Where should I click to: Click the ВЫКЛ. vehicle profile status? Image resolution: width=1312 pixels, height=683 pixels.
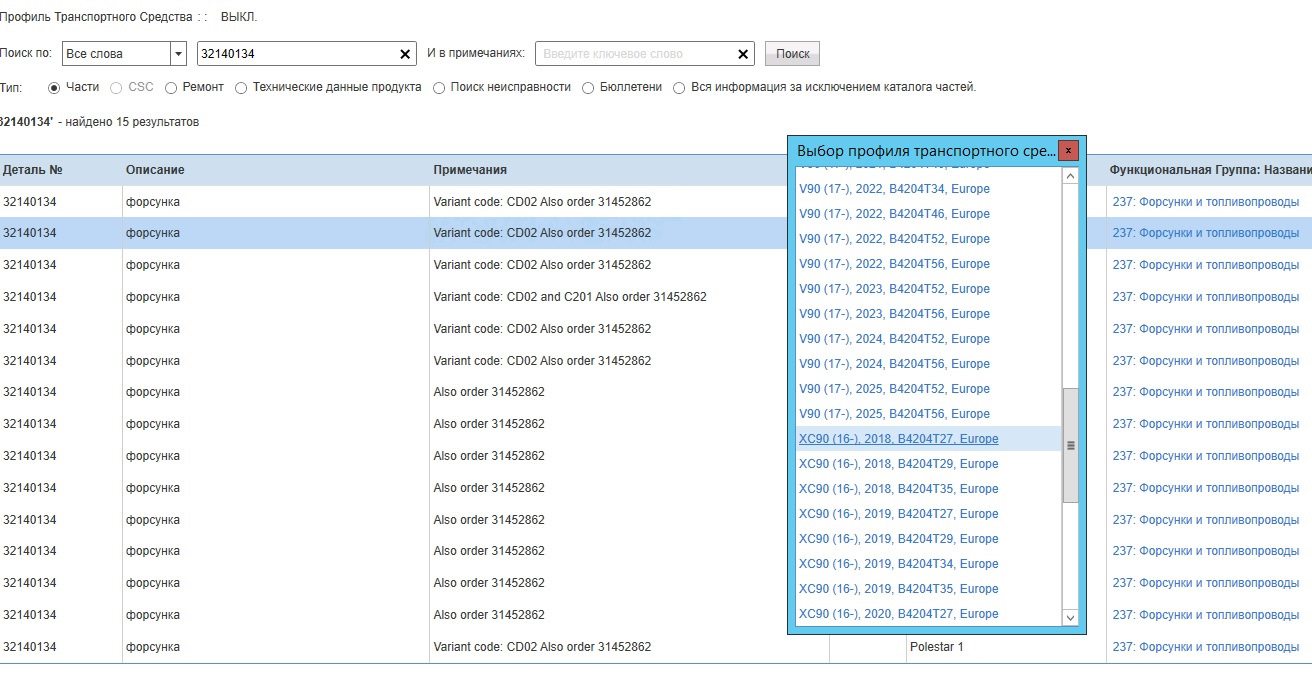[x=238, y=17]
